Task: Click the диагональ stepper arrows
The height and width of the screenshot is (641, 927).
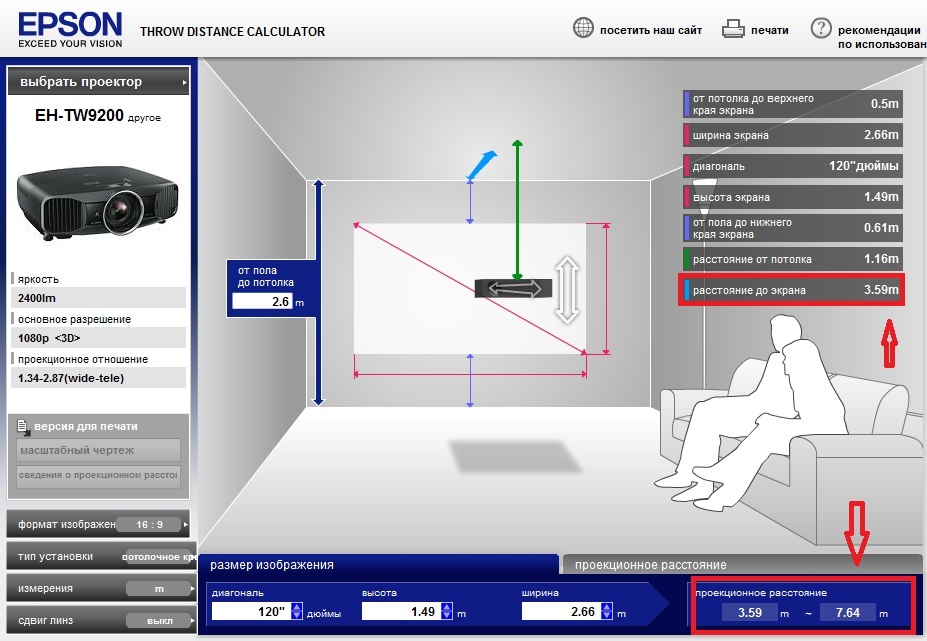Action: pyautogui.click(x=297, y=611)
